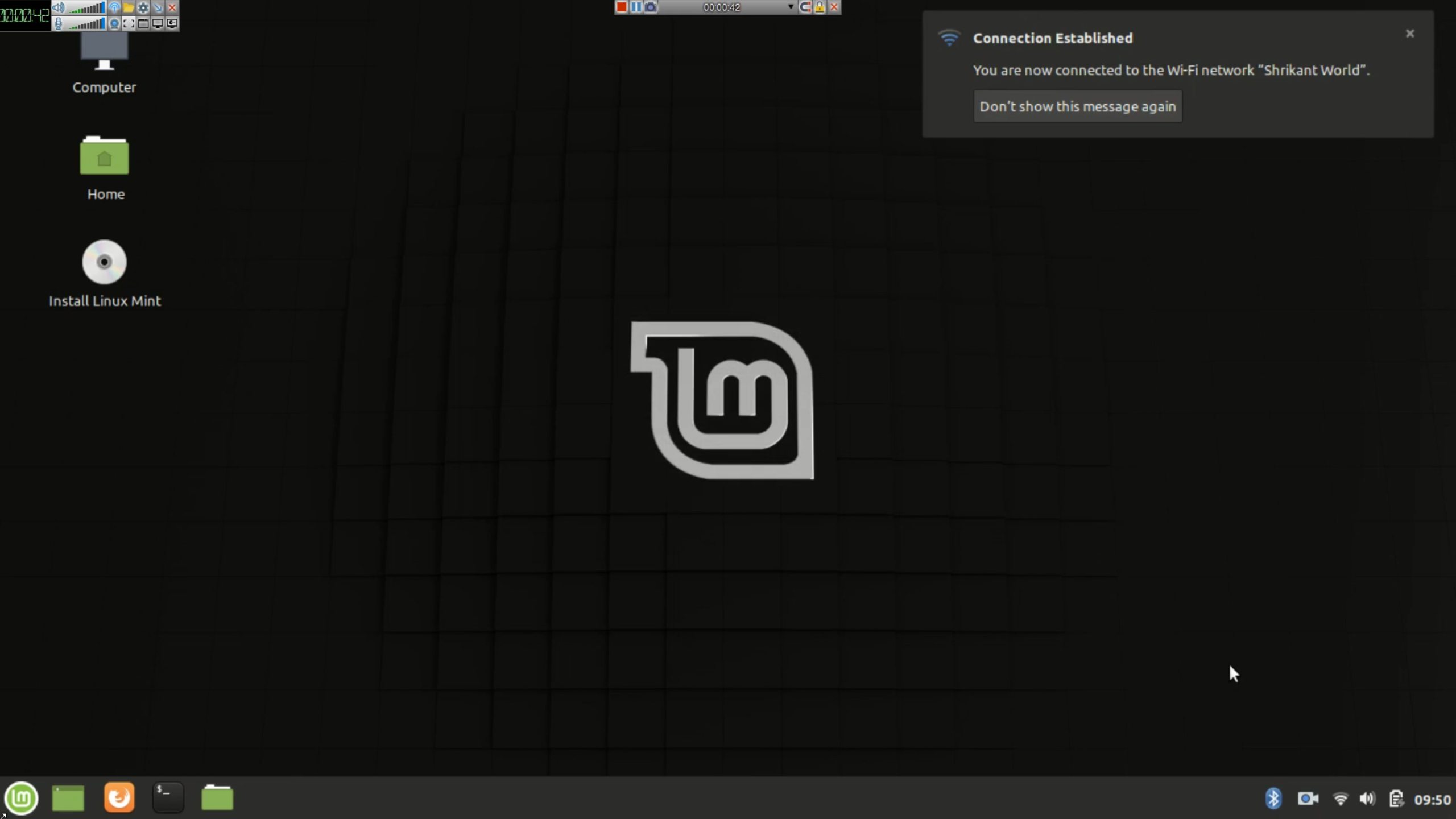This screenshot has width=1456, height=819.
Task: Click the magnet icon on the recording bar
Action: pos(806,7)
